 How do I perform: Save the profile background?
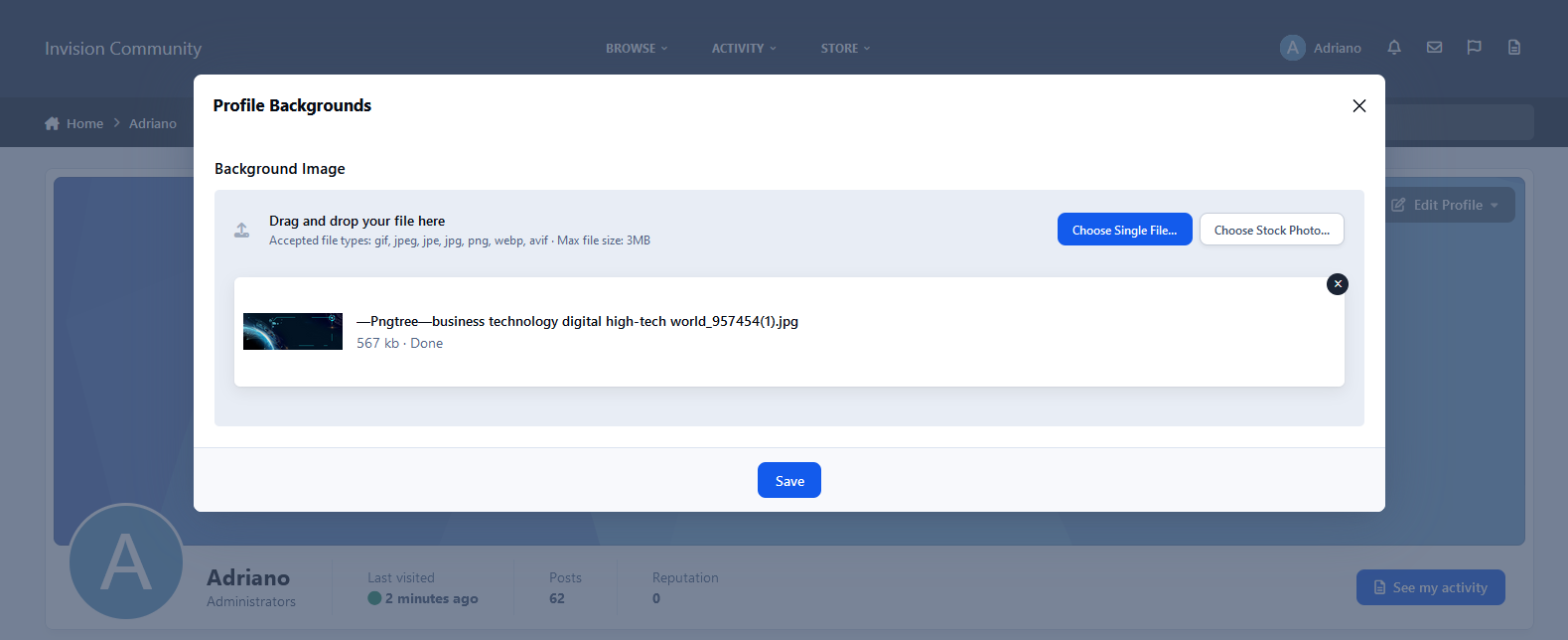[788, 480]
